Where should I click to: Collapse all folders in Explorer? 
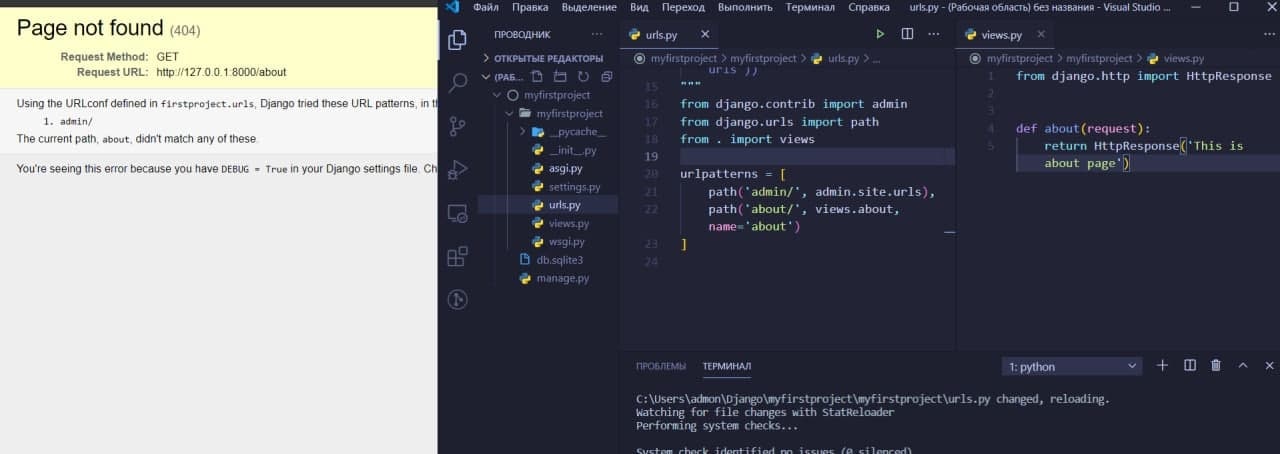click(x=607, y=76)
